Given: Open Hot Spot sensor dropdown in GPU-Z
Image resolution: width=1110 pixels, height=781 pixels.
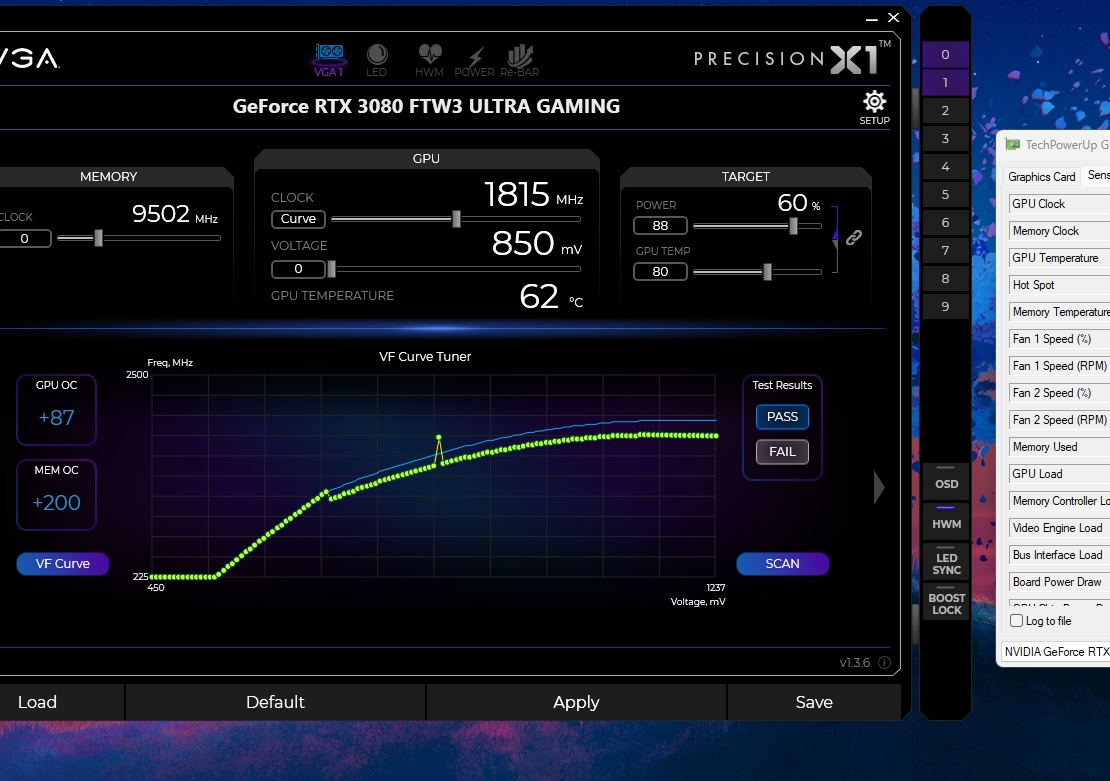Looking at the screenshot, I should [1059, 285].
